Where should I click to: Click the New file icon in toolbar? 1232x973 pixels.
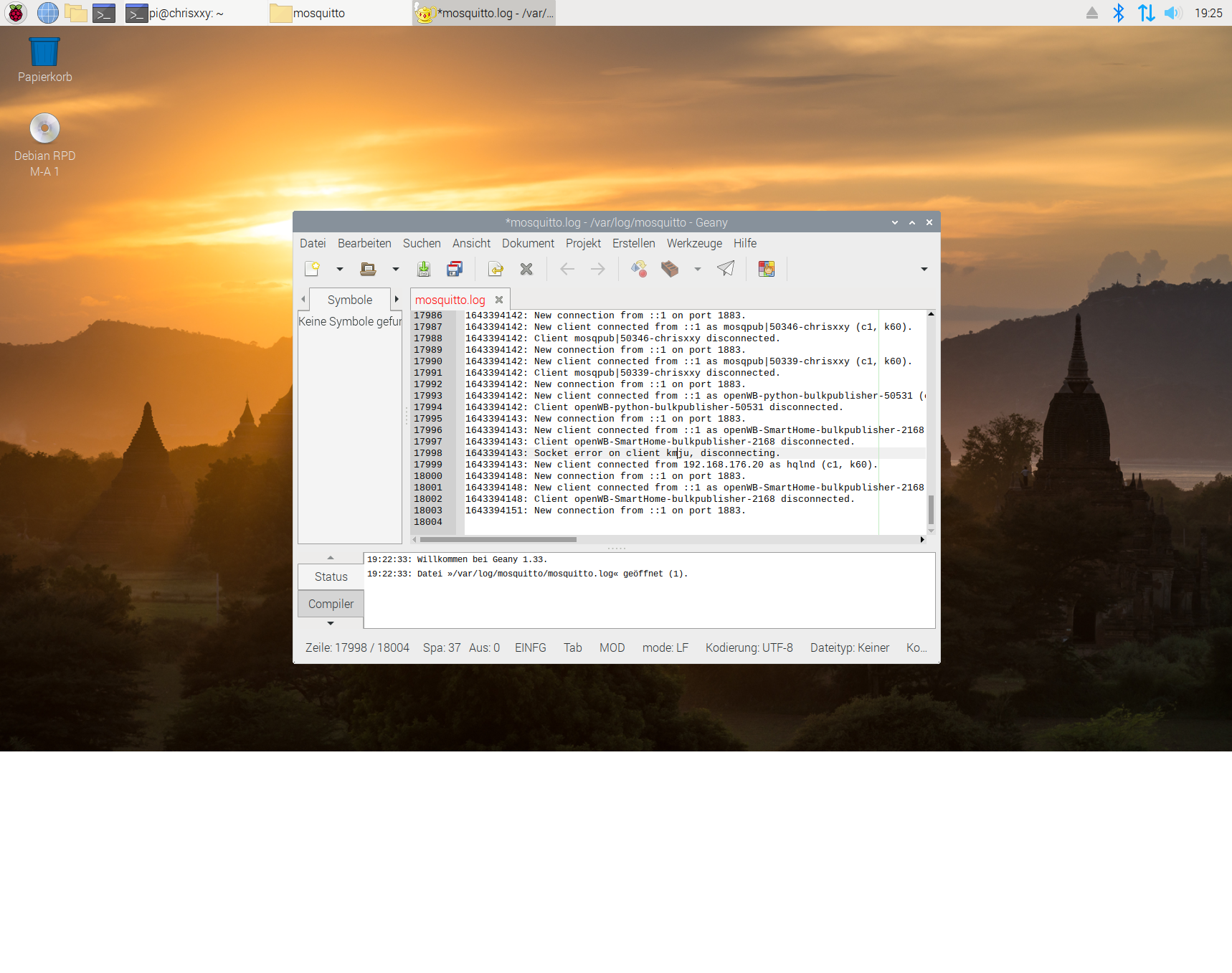pos(312,269)
